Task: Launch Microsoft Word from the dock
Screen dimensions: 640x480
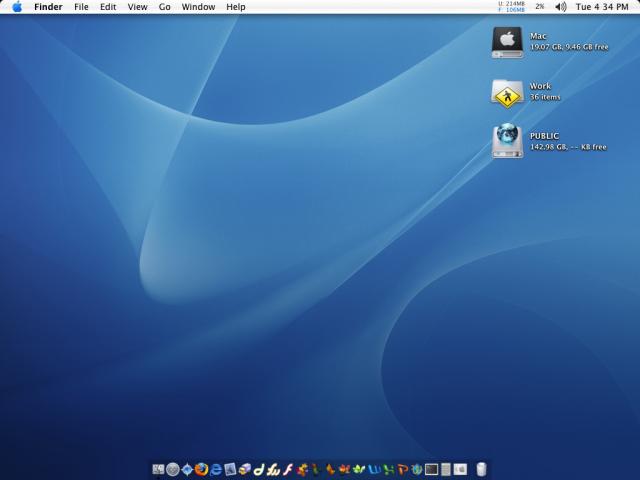Action: point(374,469)
